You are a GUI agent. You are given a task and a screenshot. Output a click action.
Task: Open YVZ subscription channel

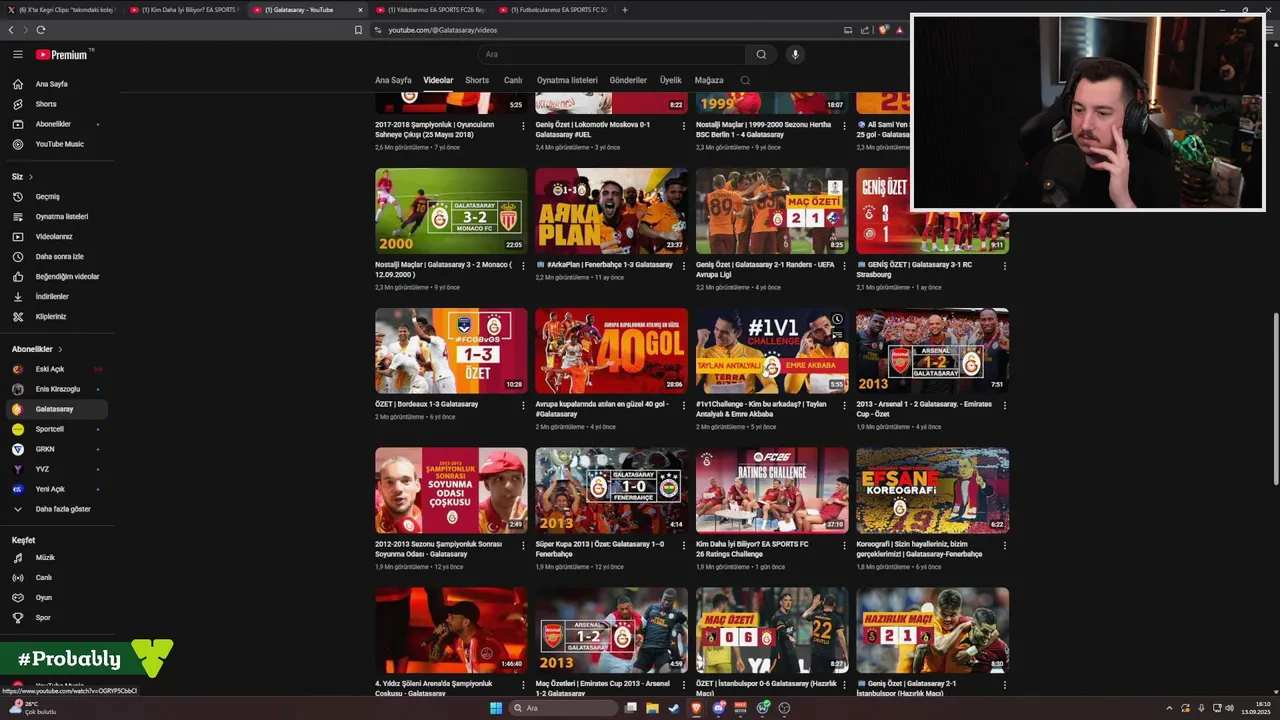[54, 469]
